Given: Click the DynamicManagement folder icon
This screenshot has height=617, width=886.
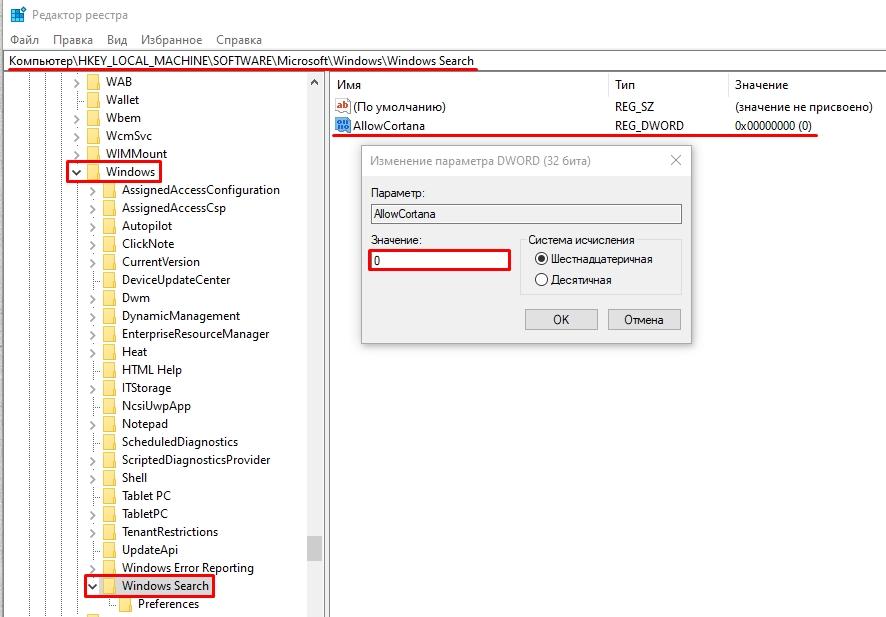Looking at the screenshot, I should [110, 316].
